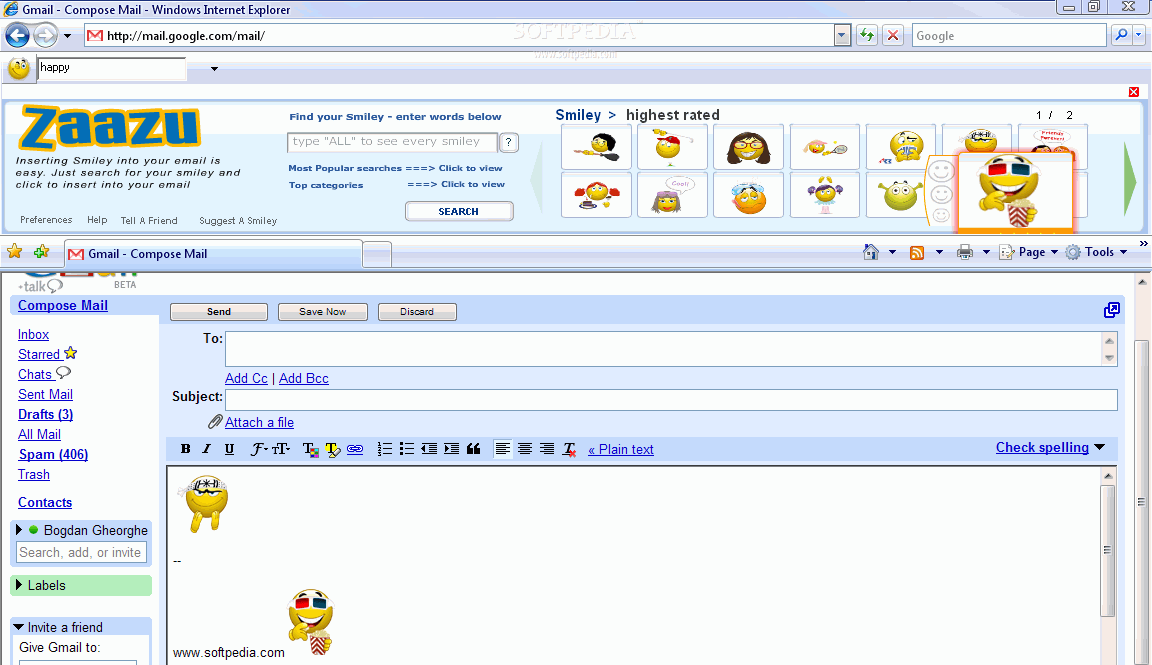Insert a hyperlink
The image size is (1152, 665).
click(x=355, y=449)
